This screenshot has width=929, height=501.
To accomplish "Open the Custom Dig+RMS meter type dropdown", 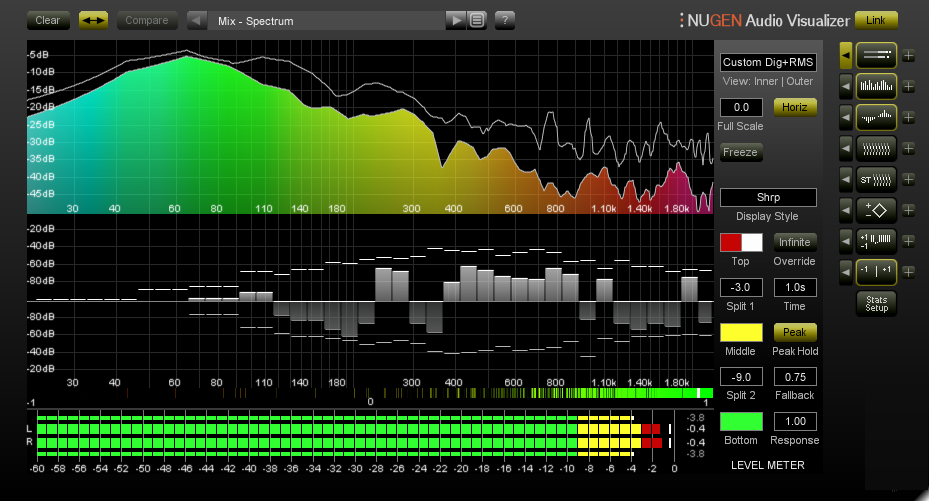I will tap(768, 62).
